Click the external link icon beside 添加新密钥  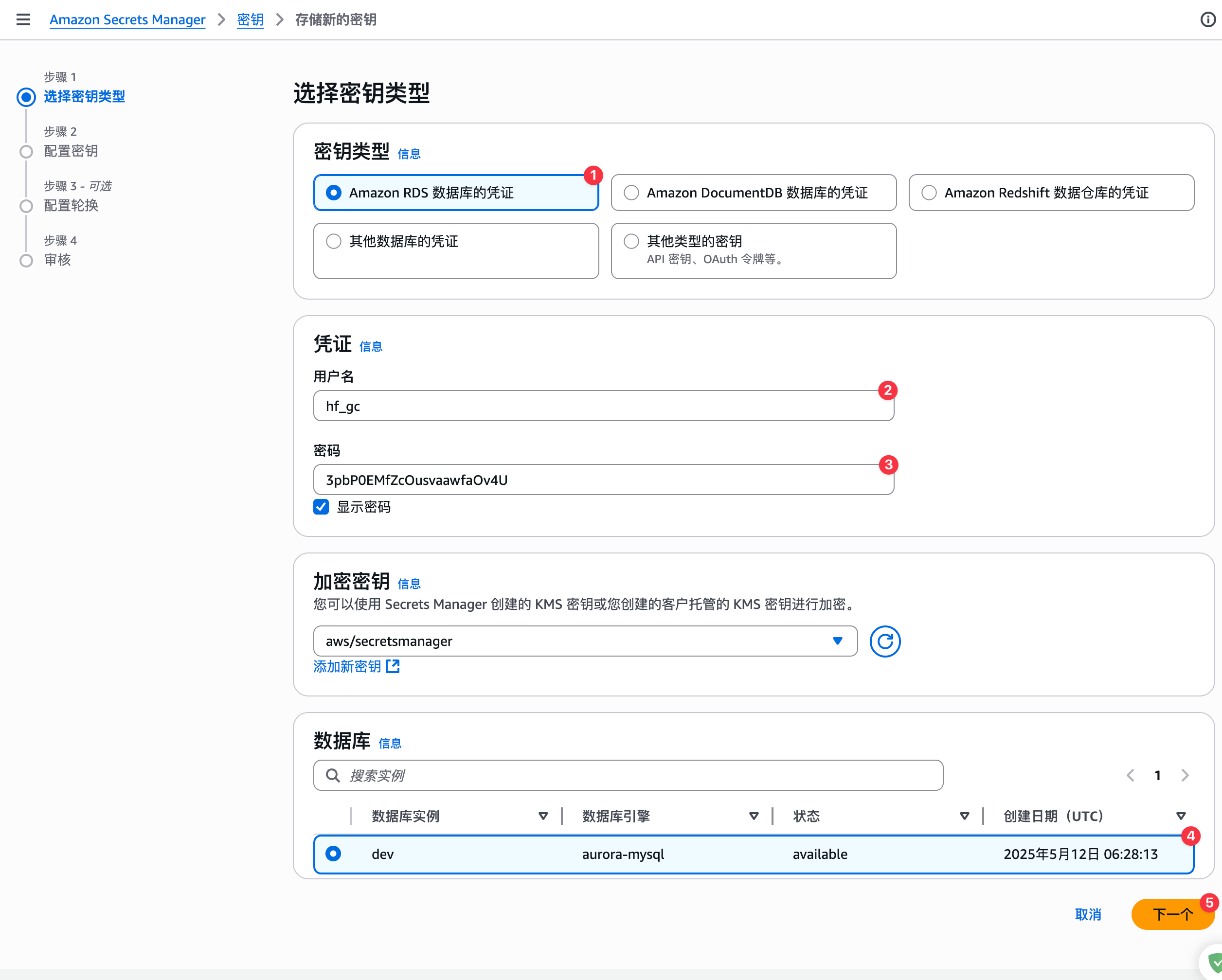pyautogui.click(x=393, y=666)
